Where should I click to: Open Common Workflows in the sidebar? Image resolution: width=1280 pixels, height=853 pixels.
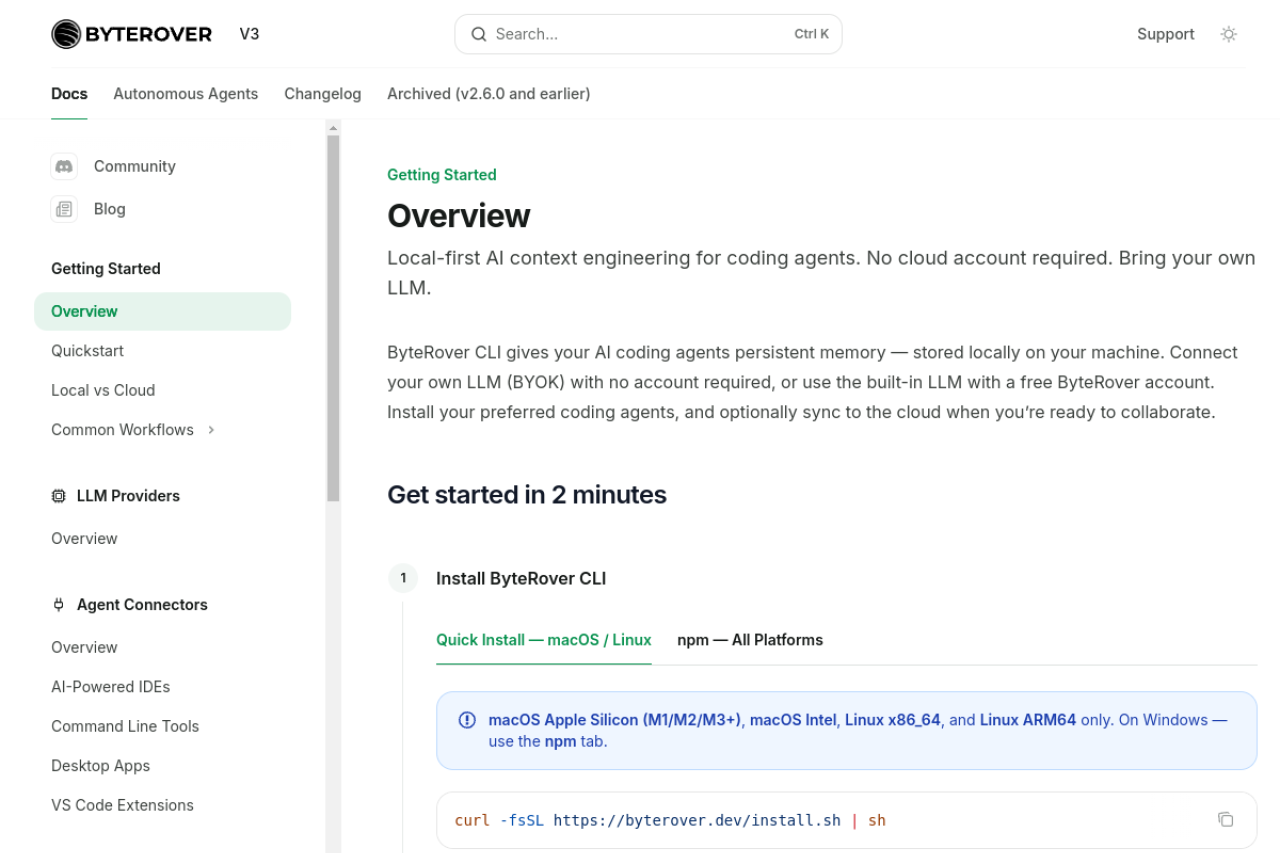(x=122, y=430)
